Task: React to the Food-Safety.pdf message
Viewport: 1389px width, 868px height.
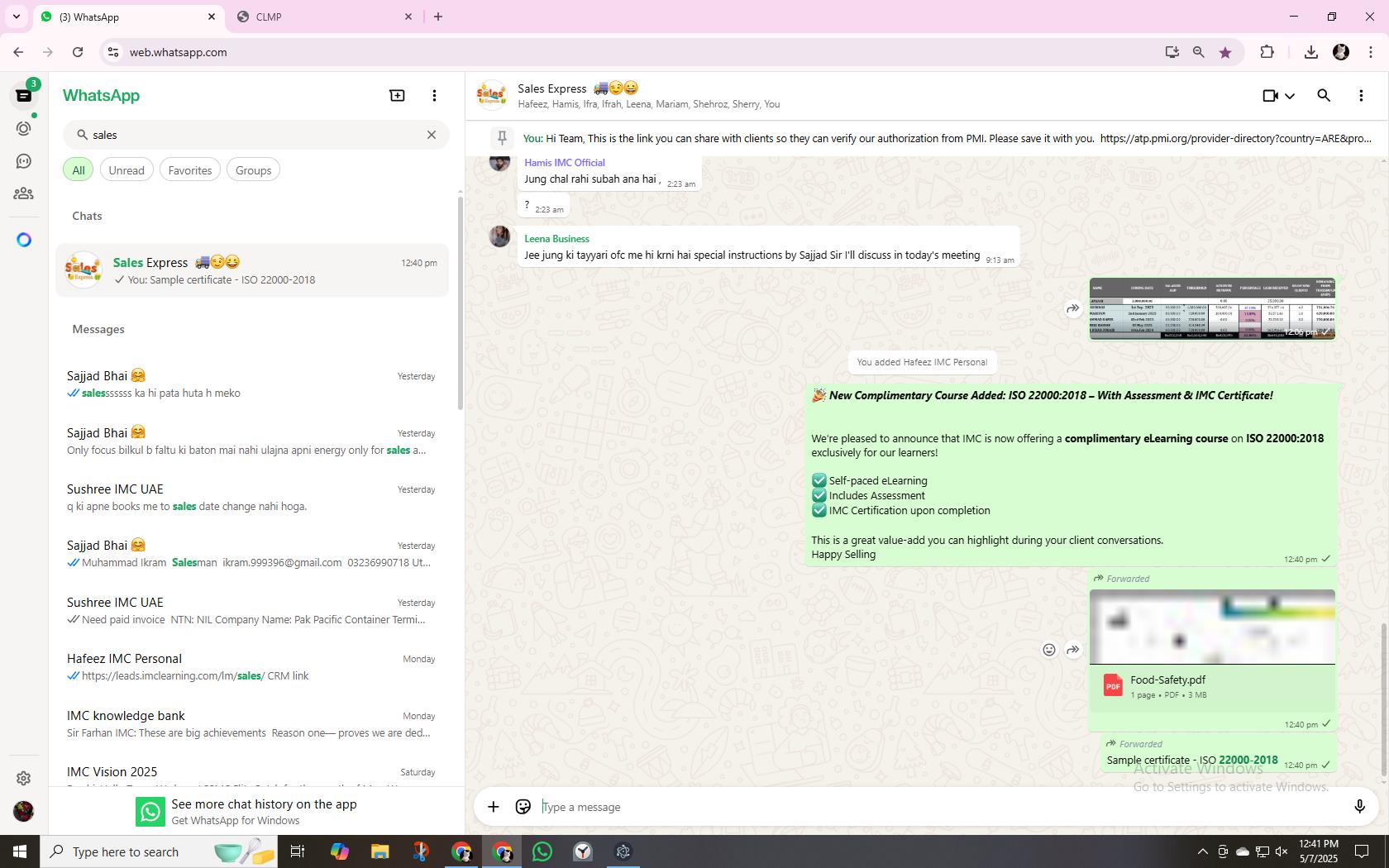Action: [x=1048, y=650]
